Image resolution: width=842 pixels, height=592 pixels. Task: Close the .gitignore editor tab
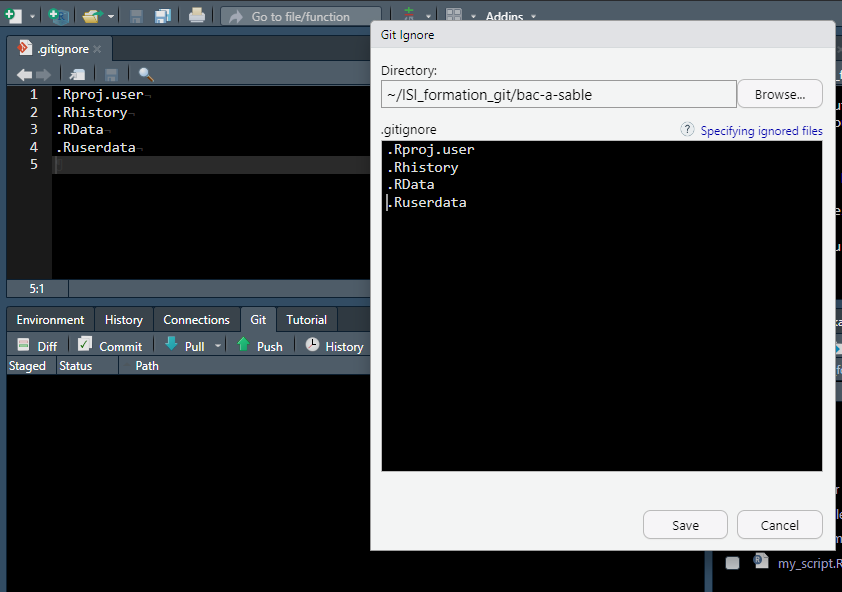(98, 48)
